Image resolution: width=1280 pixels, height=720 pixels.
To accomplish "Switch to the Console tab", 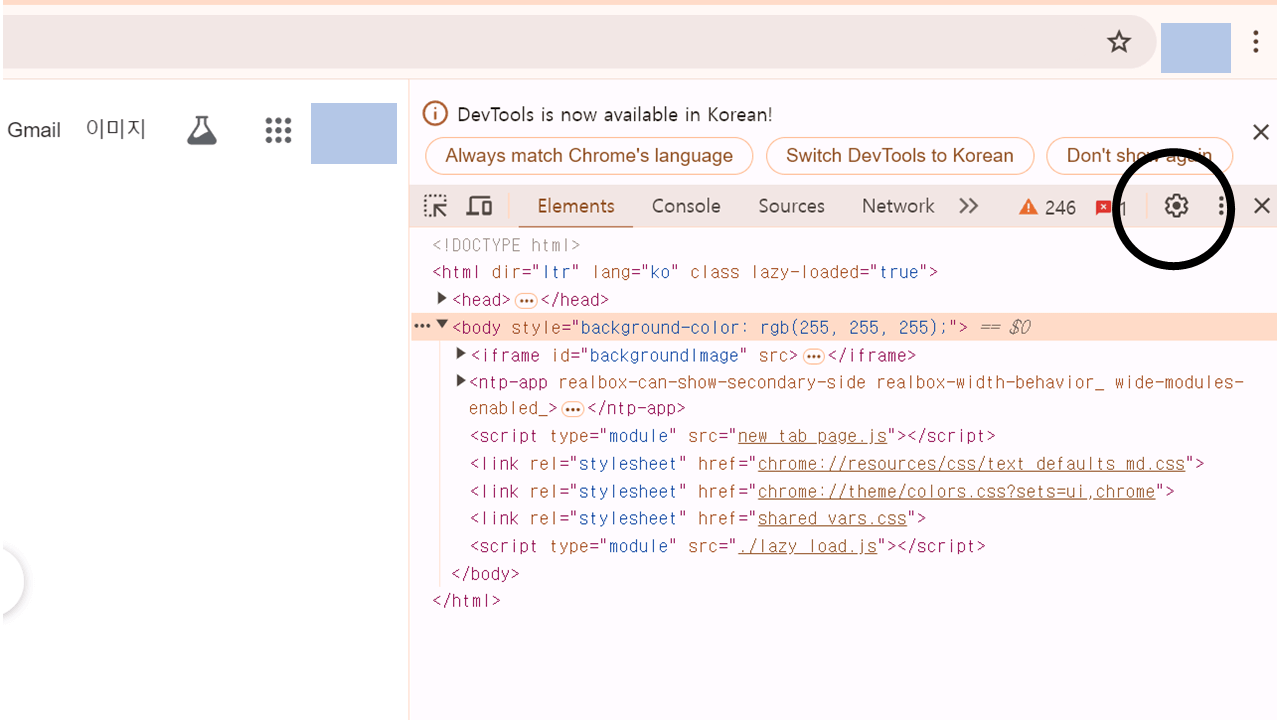I will [x=686, y=206].
